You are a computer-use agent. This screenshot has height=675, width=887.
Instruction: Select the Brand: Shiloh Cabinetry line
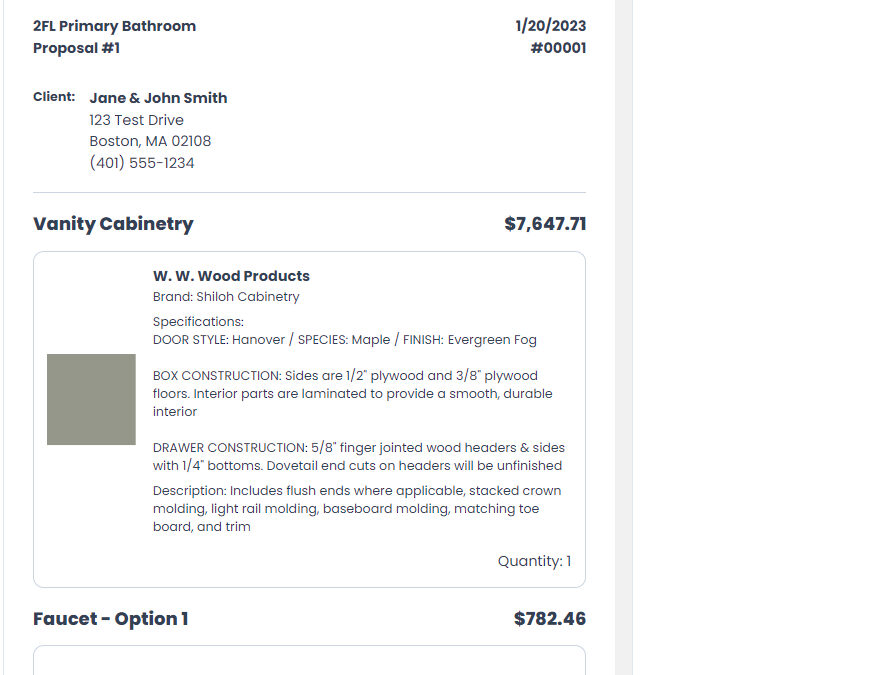tap(226, 296)
